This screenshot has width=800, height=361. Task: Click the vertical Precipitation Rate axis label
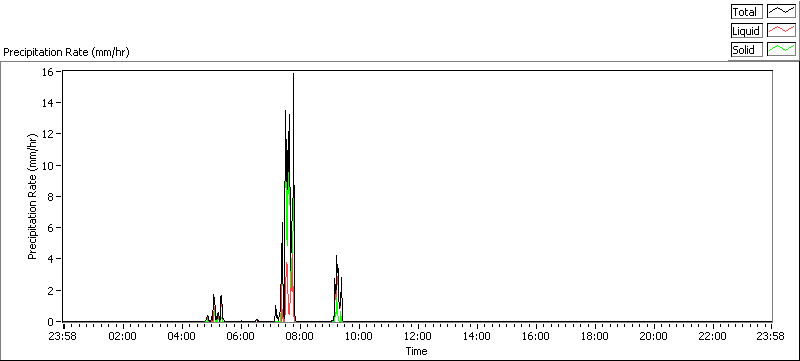point(33,196)
